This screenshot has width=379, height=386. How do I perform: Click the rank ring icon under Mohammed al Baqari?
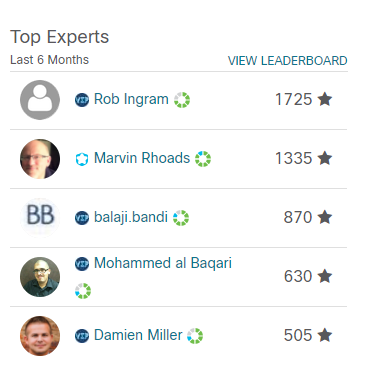pyautogui.click(x=83, y=291)
